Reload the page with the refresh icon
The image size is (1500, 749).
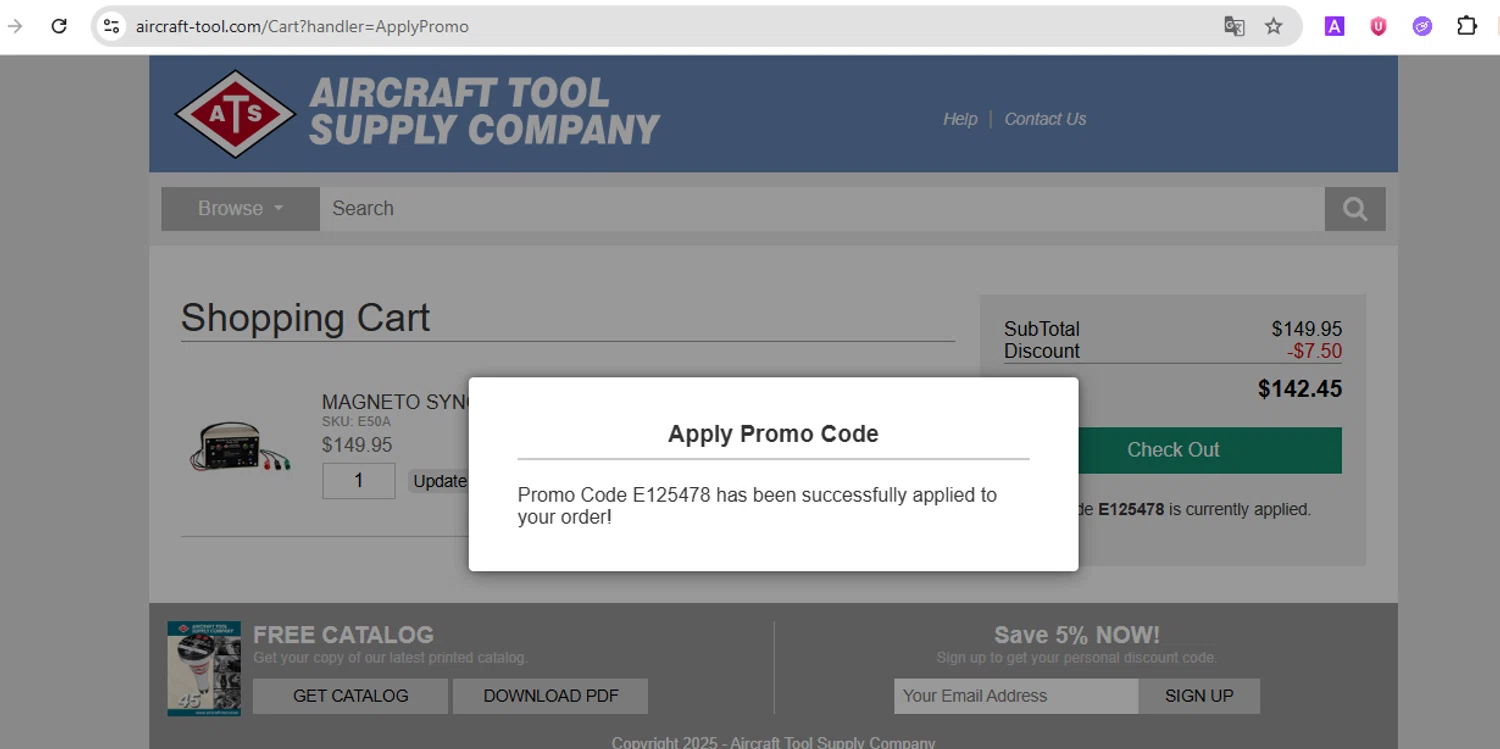point(59,26)
